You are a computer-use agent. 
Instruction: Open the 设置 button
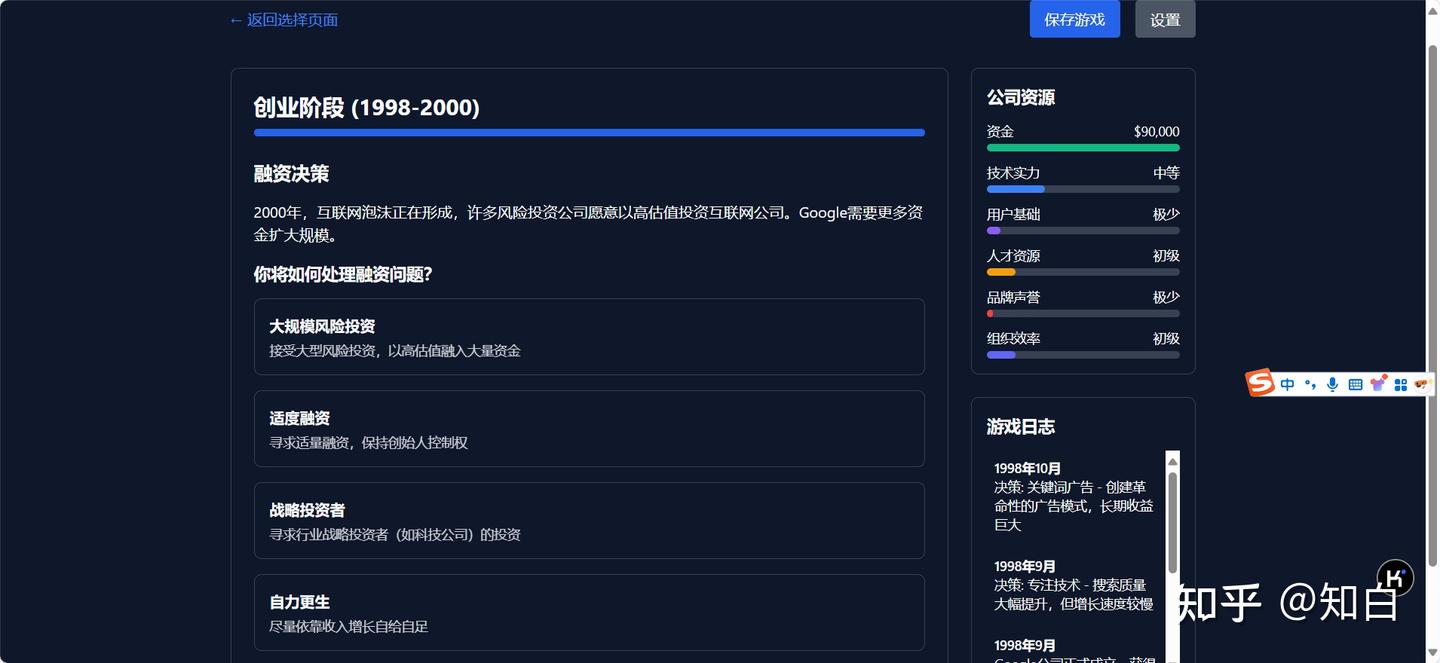(x=1165, y=19)
